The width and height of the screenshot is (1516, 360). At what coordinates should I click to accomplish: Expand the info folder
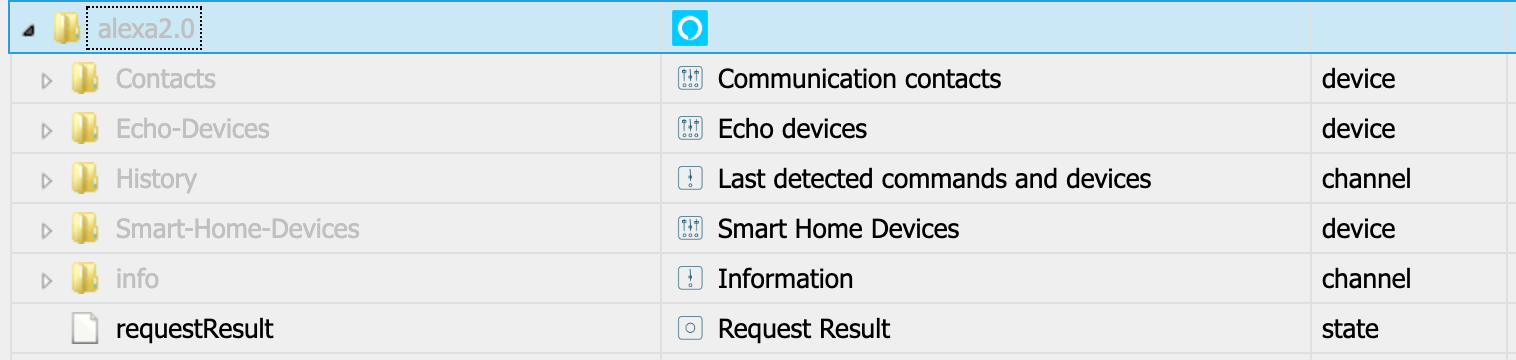[47, 280]
